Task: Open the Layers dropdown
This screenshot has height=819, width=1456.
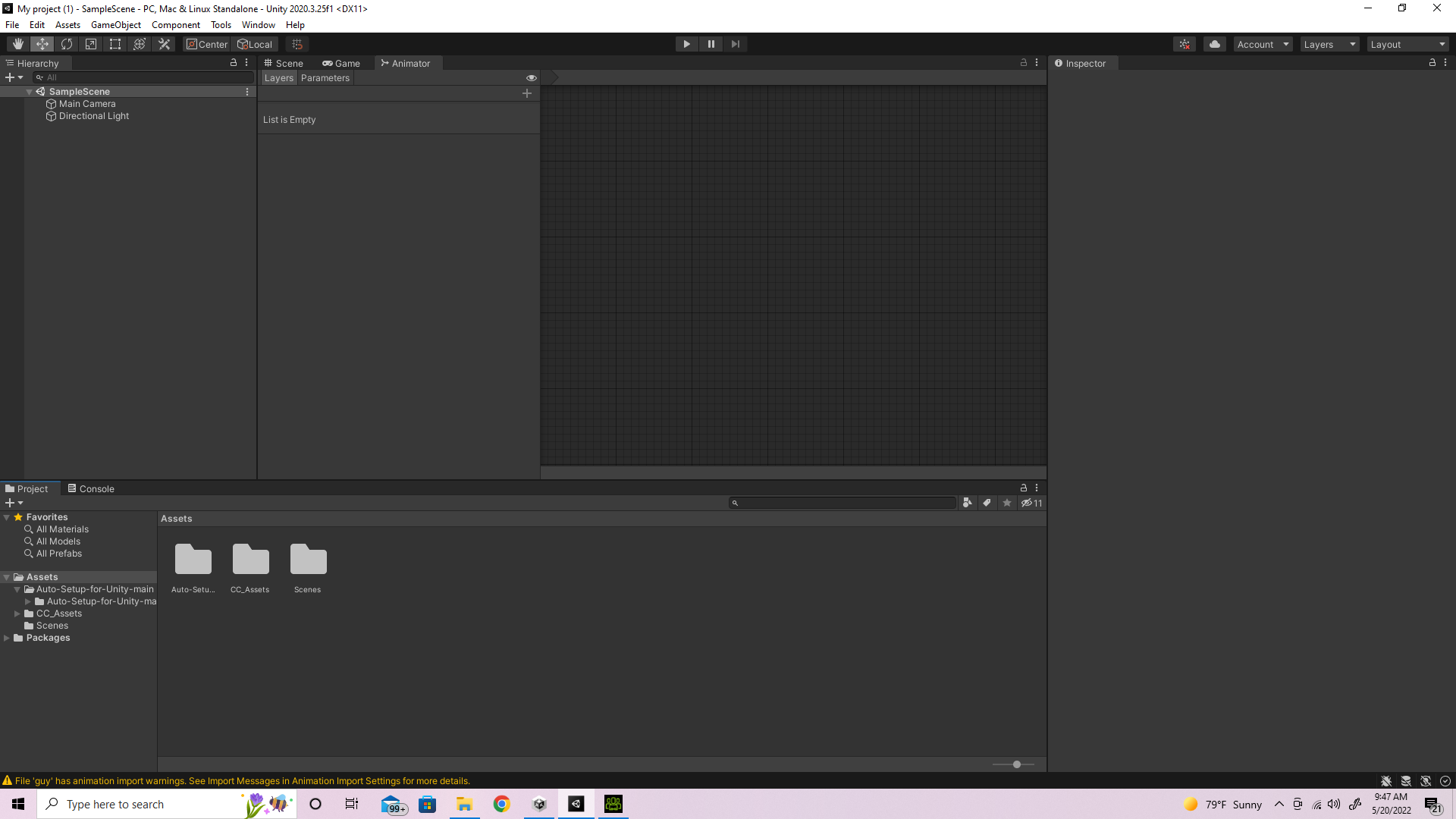Action: [x=1329, y=45]
